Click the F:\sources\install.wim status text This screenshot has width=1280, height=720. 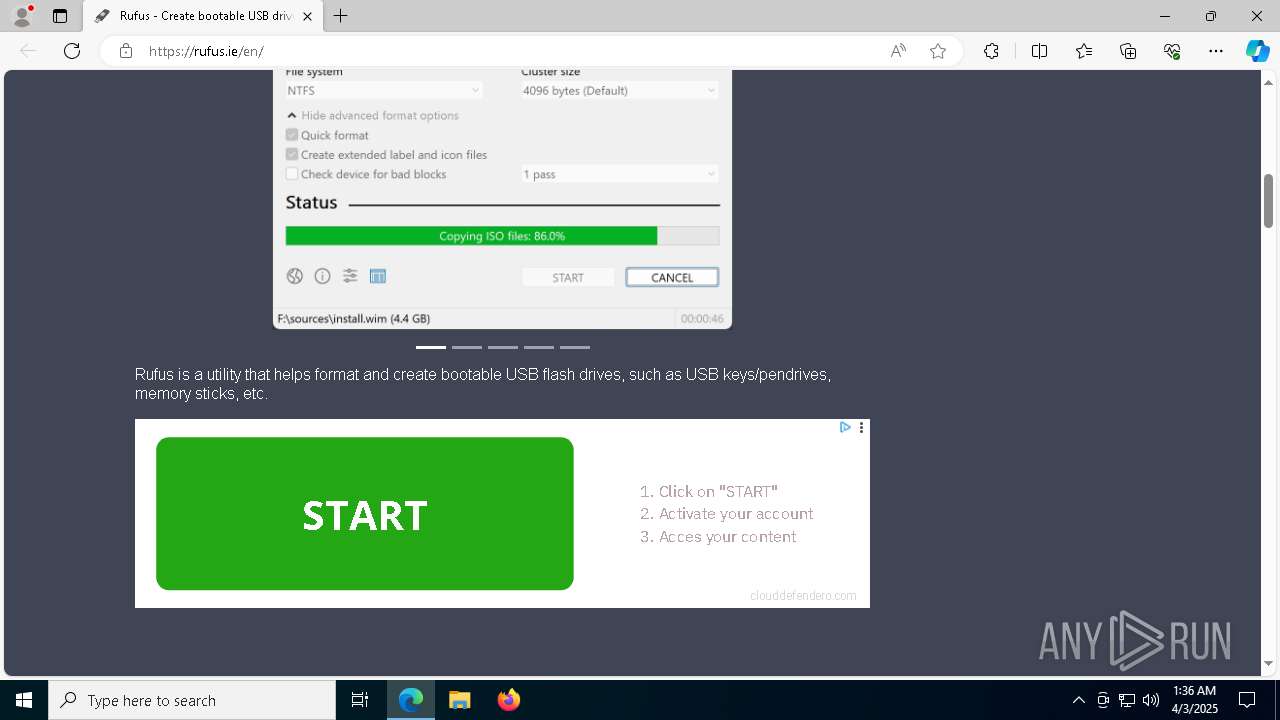tap(354, 319)
